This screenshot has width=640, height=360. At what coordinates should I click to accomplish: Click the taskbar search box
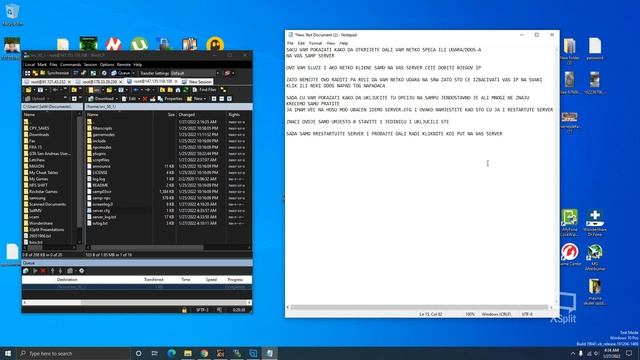point(73,353)
